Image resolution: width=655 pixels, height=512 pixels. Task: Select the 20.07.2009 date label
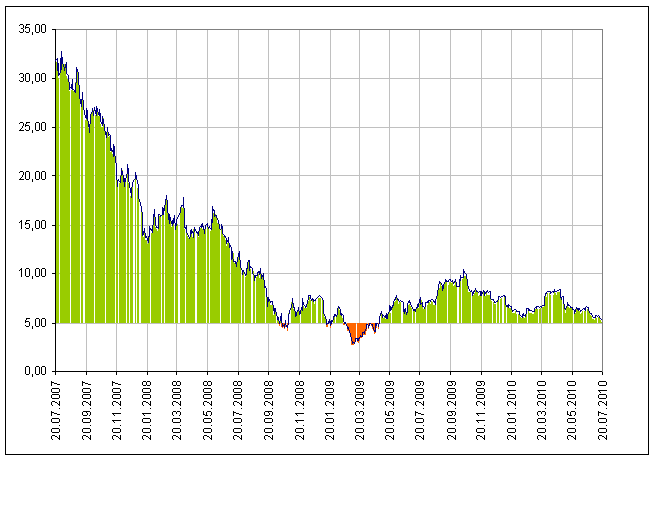420,410
